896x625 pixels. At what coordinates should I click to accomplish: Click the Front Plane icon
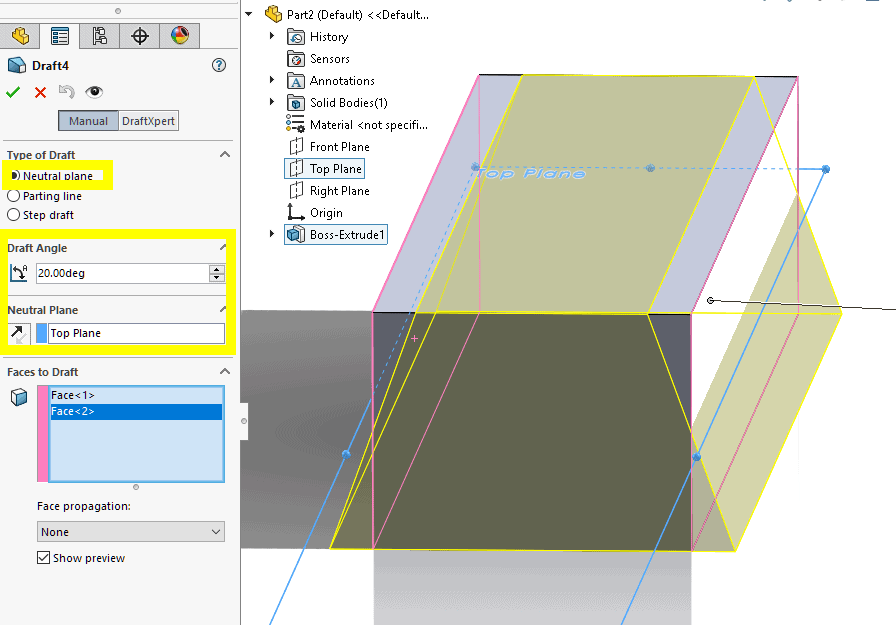point(296,147)
